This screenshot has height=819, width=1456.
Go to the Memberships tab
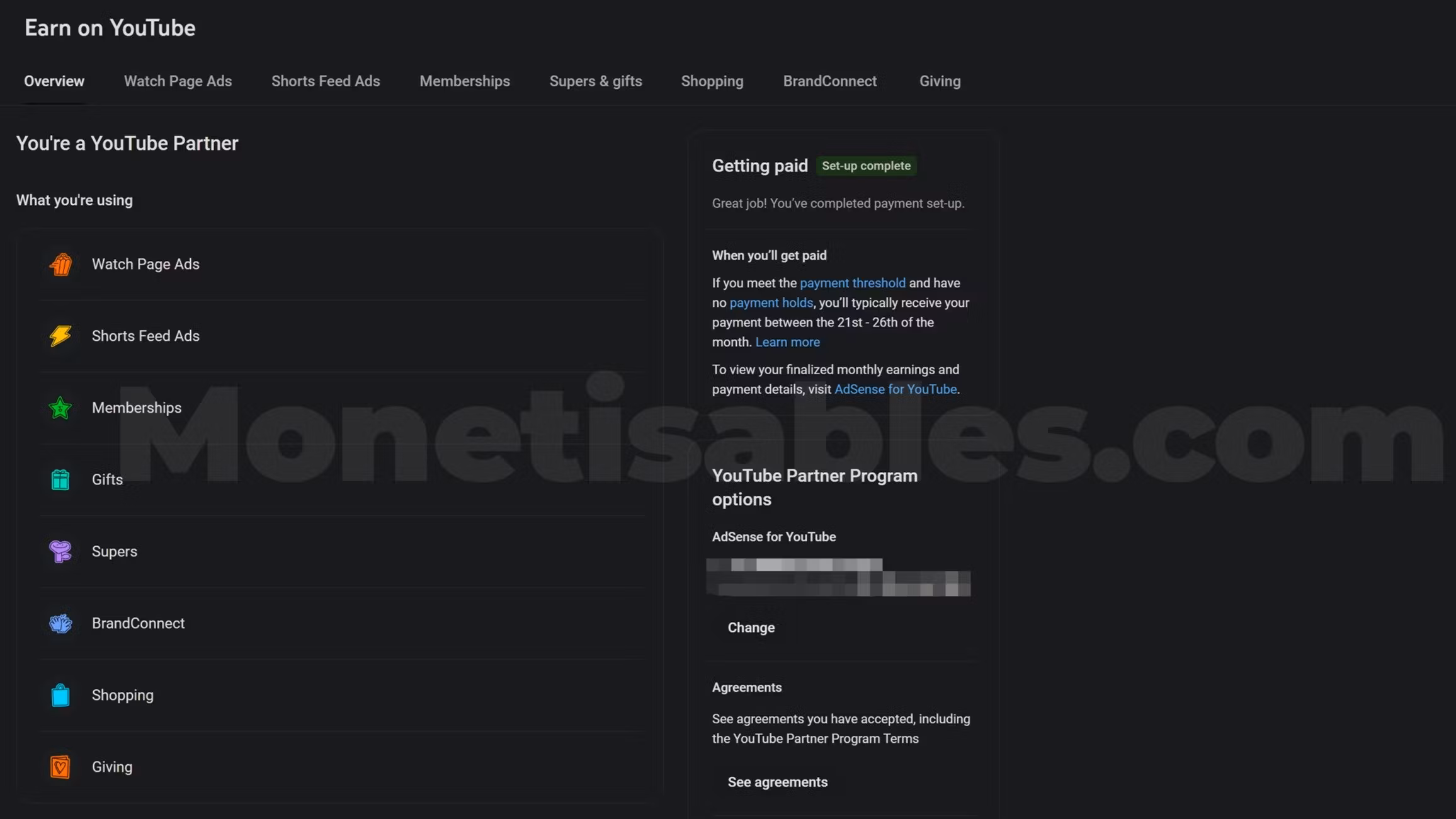point(465,81)
